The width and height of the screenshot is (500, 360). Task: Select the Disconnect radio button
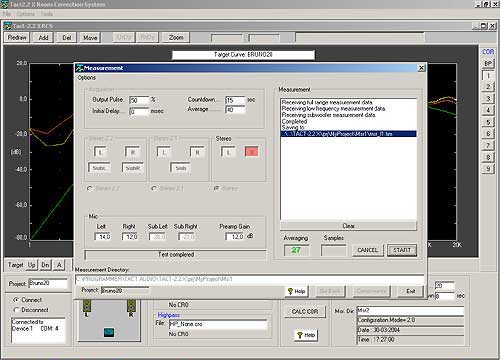[x=15, y=310]
